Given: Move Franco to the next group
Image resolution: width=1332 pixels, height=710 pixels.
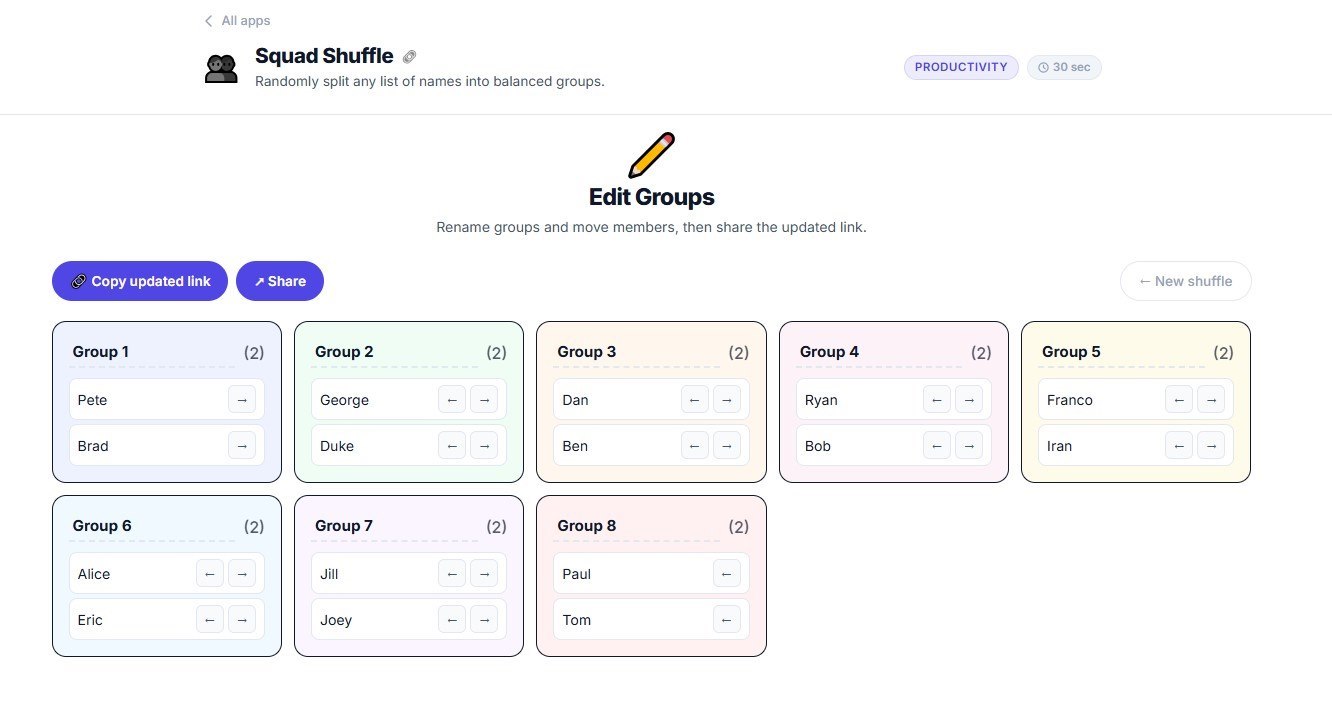Looking at the screenshot, I should [x=1211, y=400].
